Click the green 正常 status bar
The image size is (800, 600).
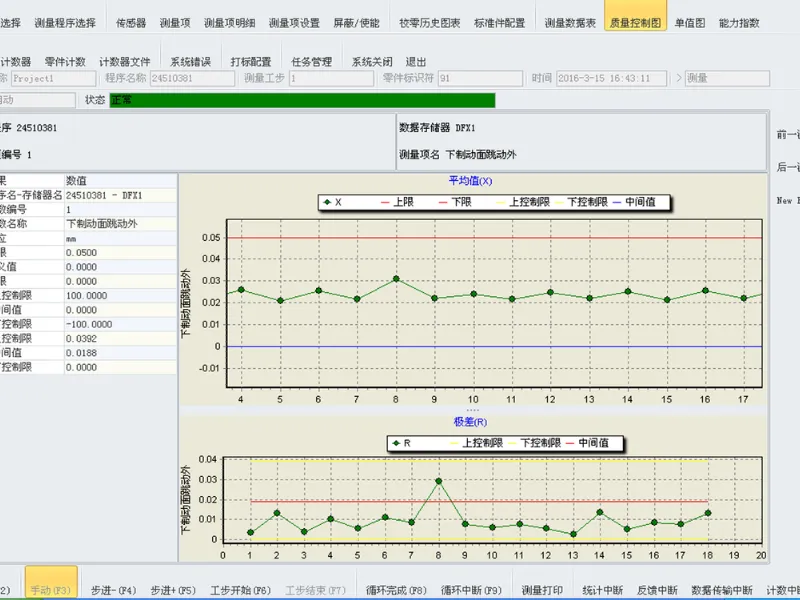(302, 100)
